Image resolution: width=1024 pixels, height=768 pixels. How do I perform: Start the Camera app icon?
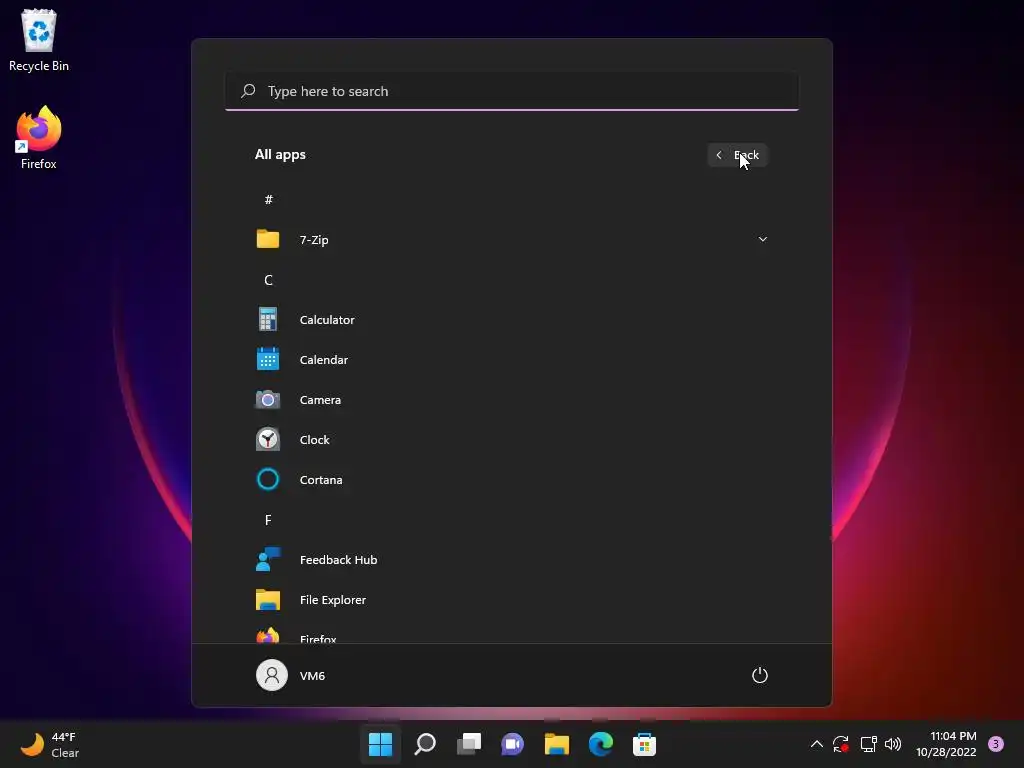(x=268, y=399)
